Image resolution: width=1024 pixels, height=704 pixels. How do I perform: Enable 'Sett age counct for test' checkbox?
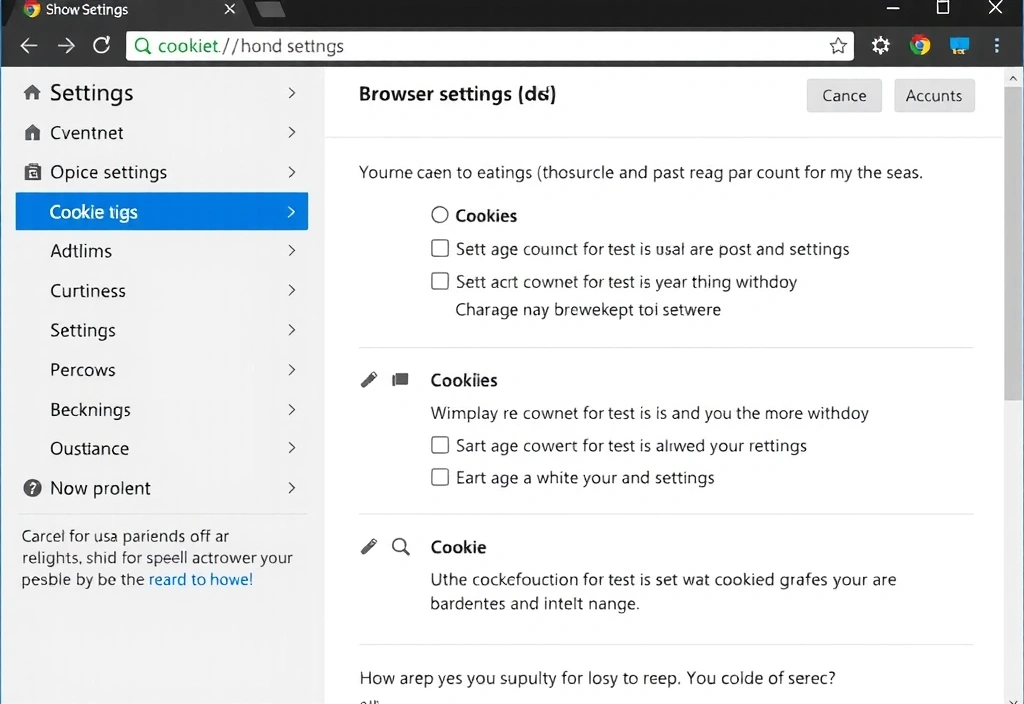pos(440,249)
